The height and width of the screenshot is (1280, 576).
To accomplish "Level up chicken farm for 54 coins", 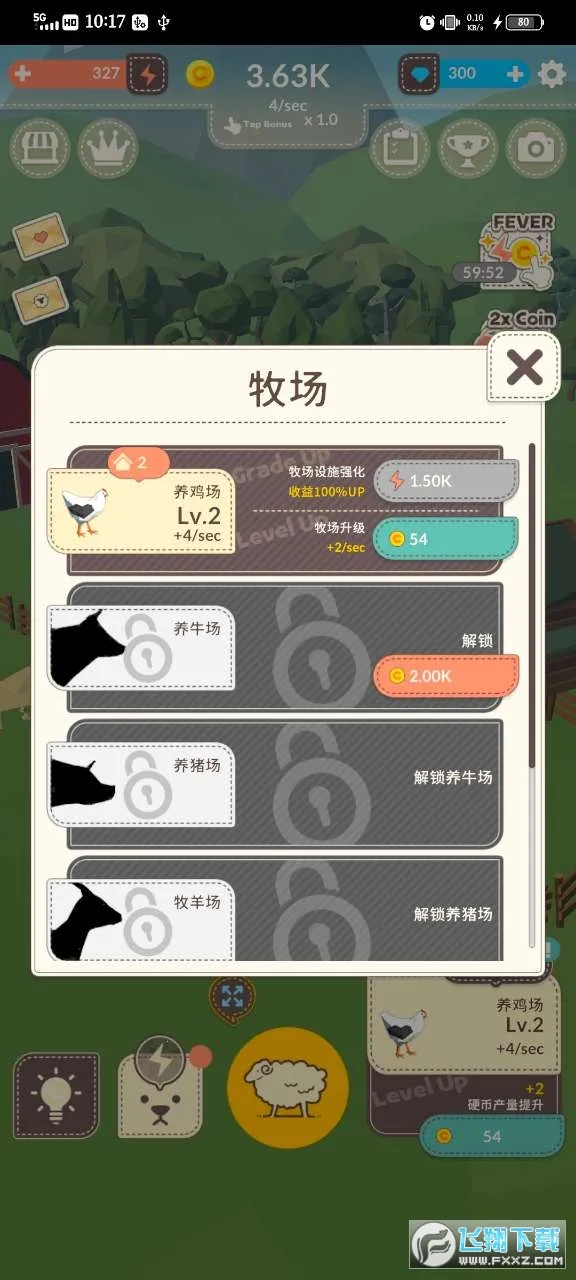I will click(446, 539).
